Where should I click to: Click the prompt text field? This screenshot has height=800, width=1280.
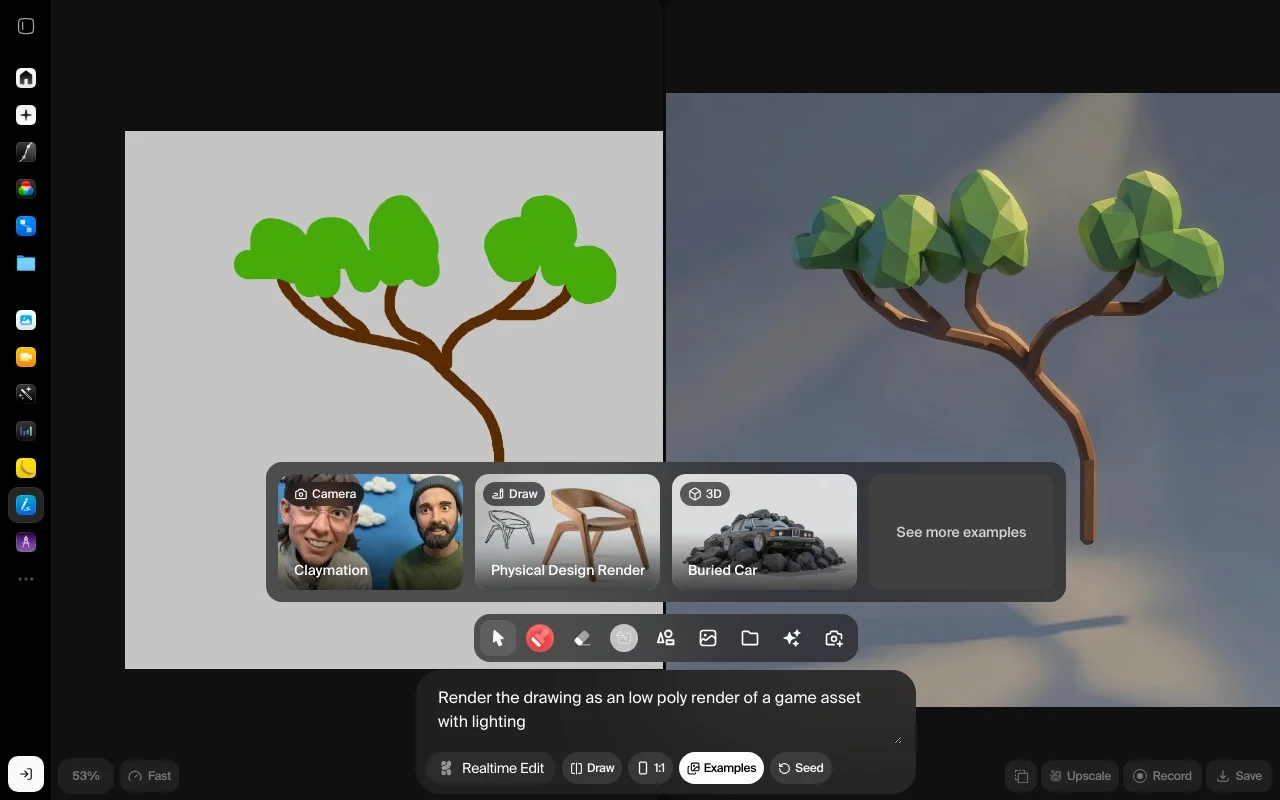666,710
